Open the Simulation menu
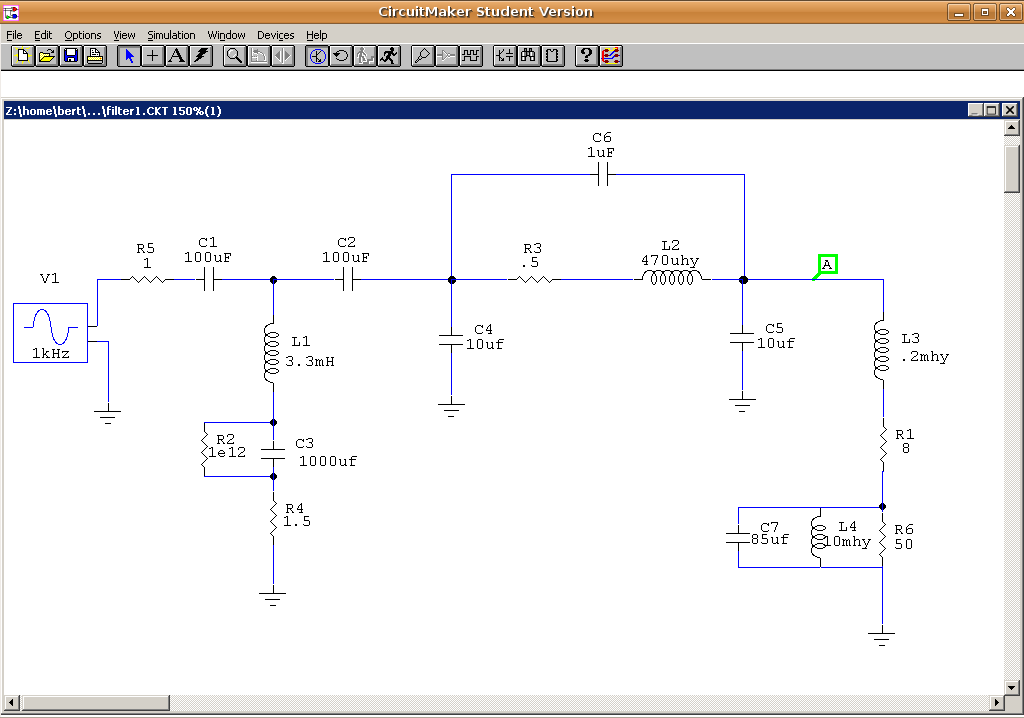1024x718 pixels. (x=171, y=35)
